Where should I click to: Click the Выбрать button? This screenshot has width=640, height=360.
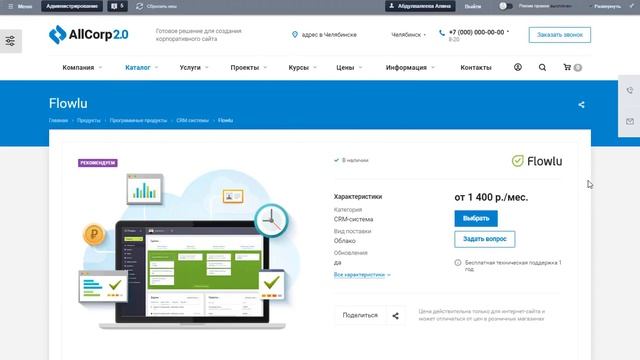[x=476, y=218]
